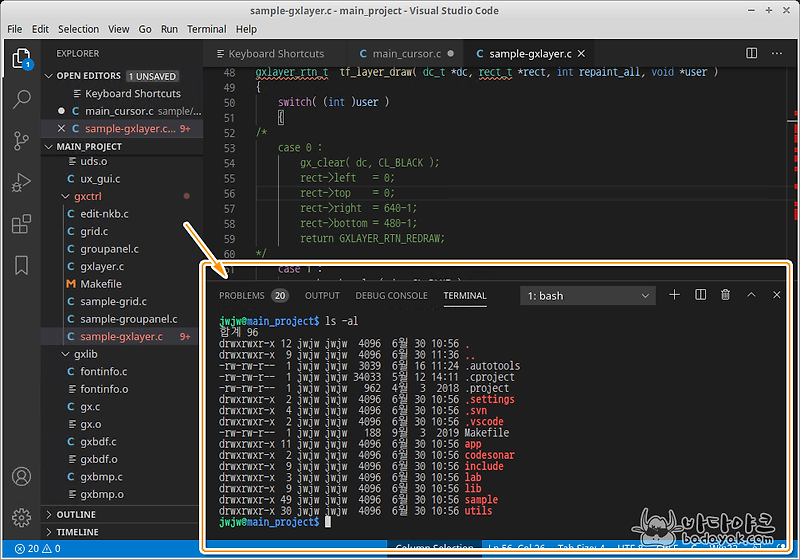
Task: Open the Explorer view in activity bar
Action: click(x=21, y=59)
